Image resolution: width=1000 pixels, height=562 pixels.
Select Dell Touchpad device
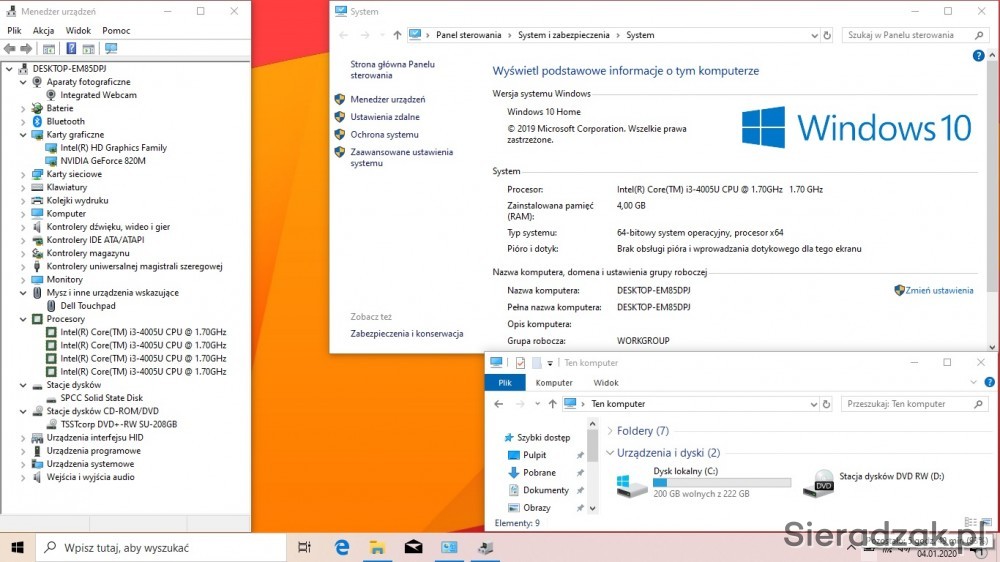[x=88, y=306]
